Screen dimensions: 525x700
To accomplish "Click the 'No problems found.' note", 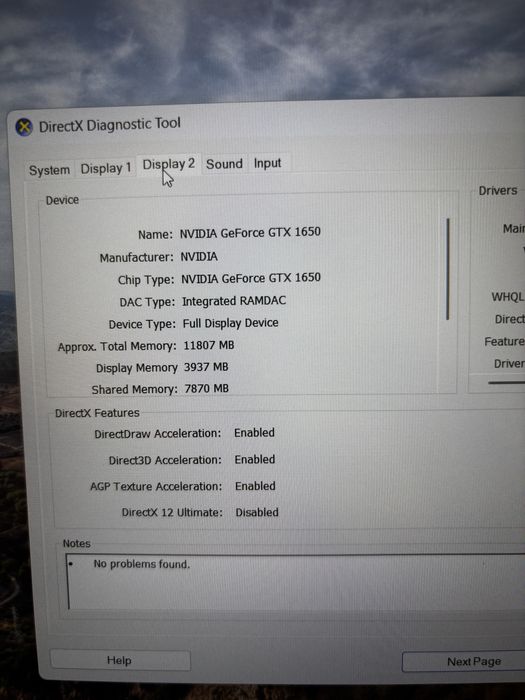I will pyautogui.click(x=142, y=564).
